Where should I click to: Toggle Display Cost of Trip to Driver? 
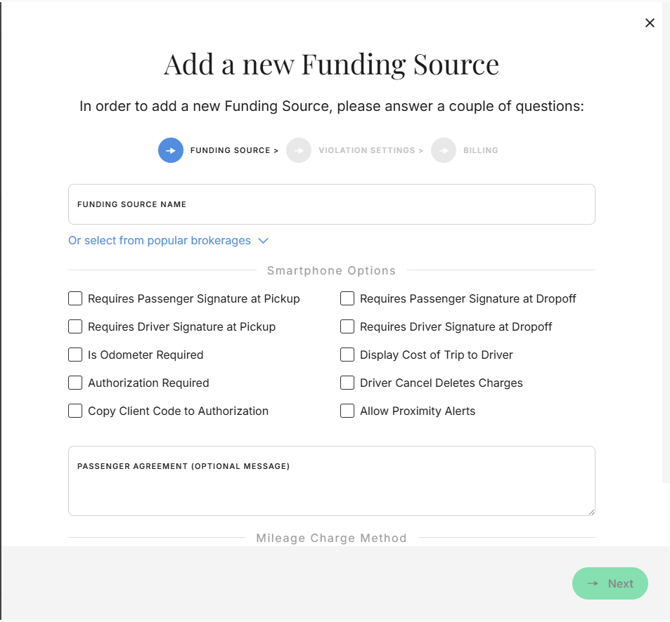tap(347, 354)
